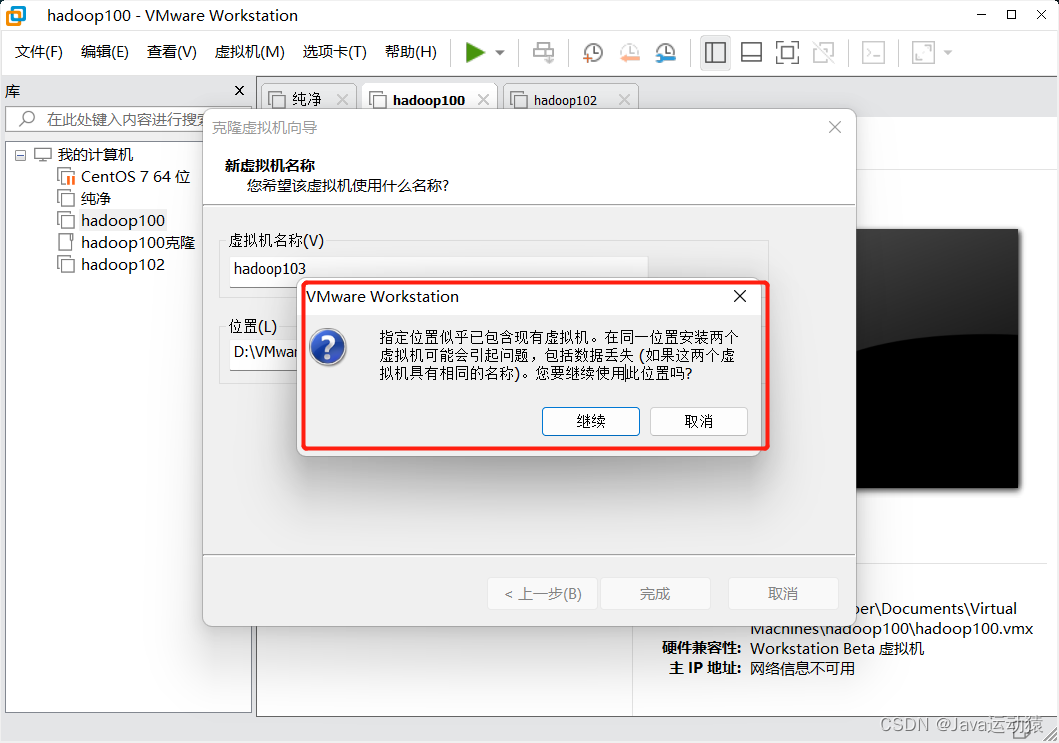Click the 位置(L) path field
1059x743 pixels.
coord(264,352)
